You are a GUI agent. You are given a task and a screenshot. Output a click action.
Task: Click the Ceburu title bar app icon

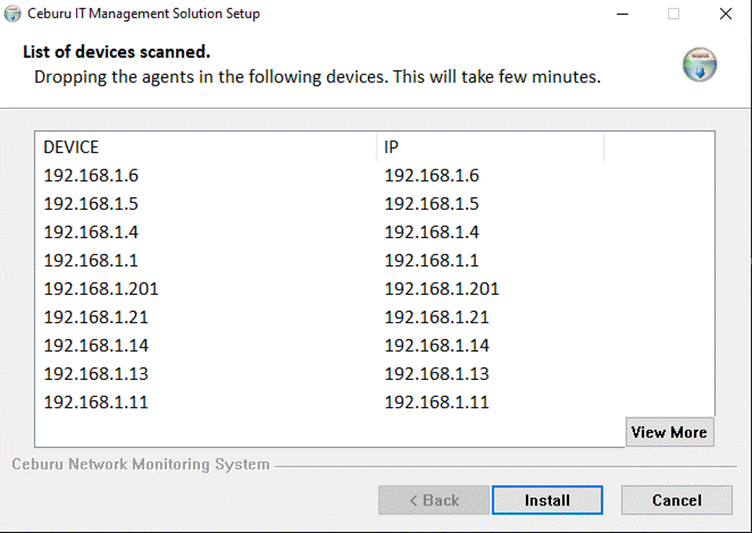pos(12,14)
